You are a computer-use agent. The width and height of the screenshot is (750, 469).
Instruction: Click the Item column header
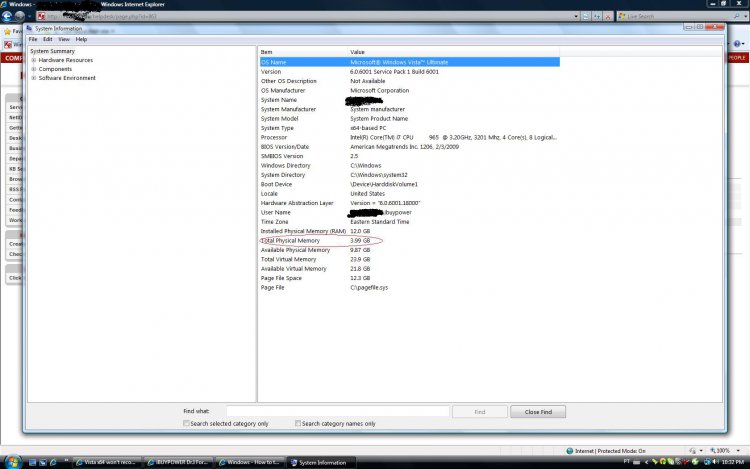[x=303, y=52]
